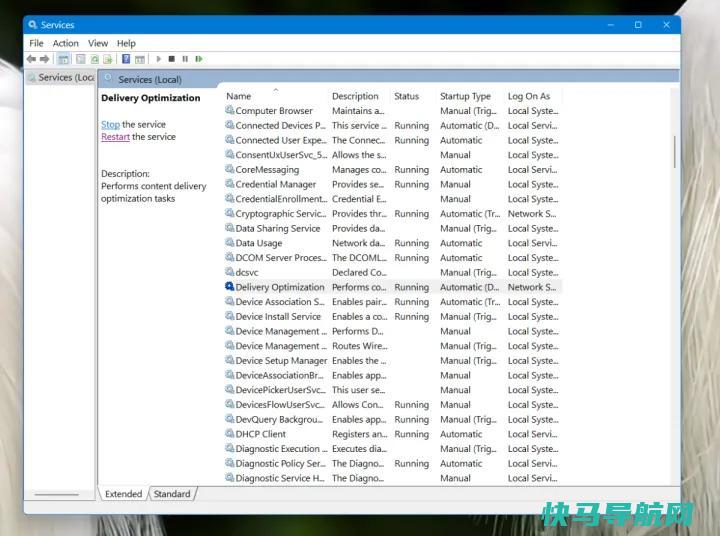
Task: Select the gear icon of dcsvc
Action: [230, 272]
